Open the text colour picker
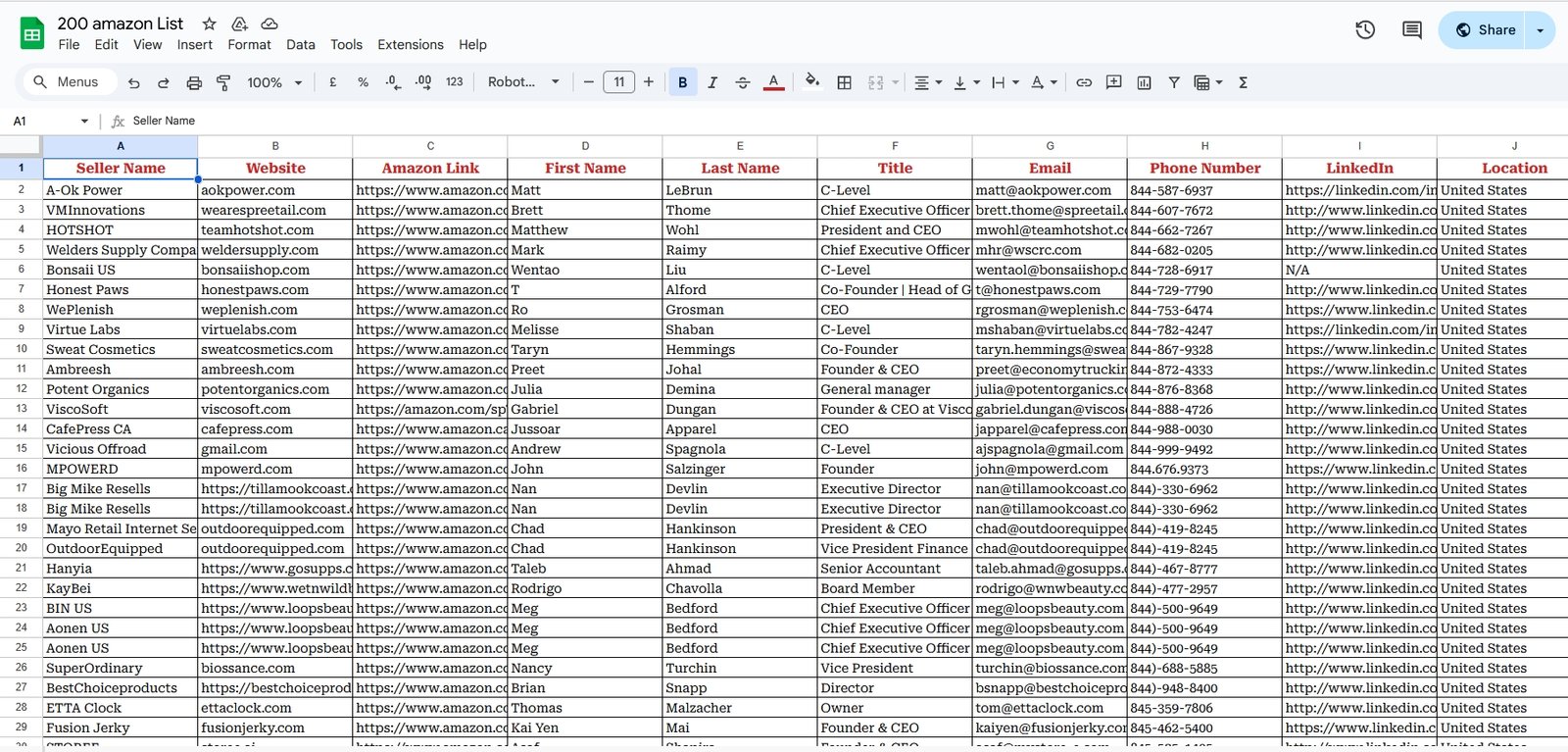The width and height of the screenshot is (1568, 752). click(773, 83)
